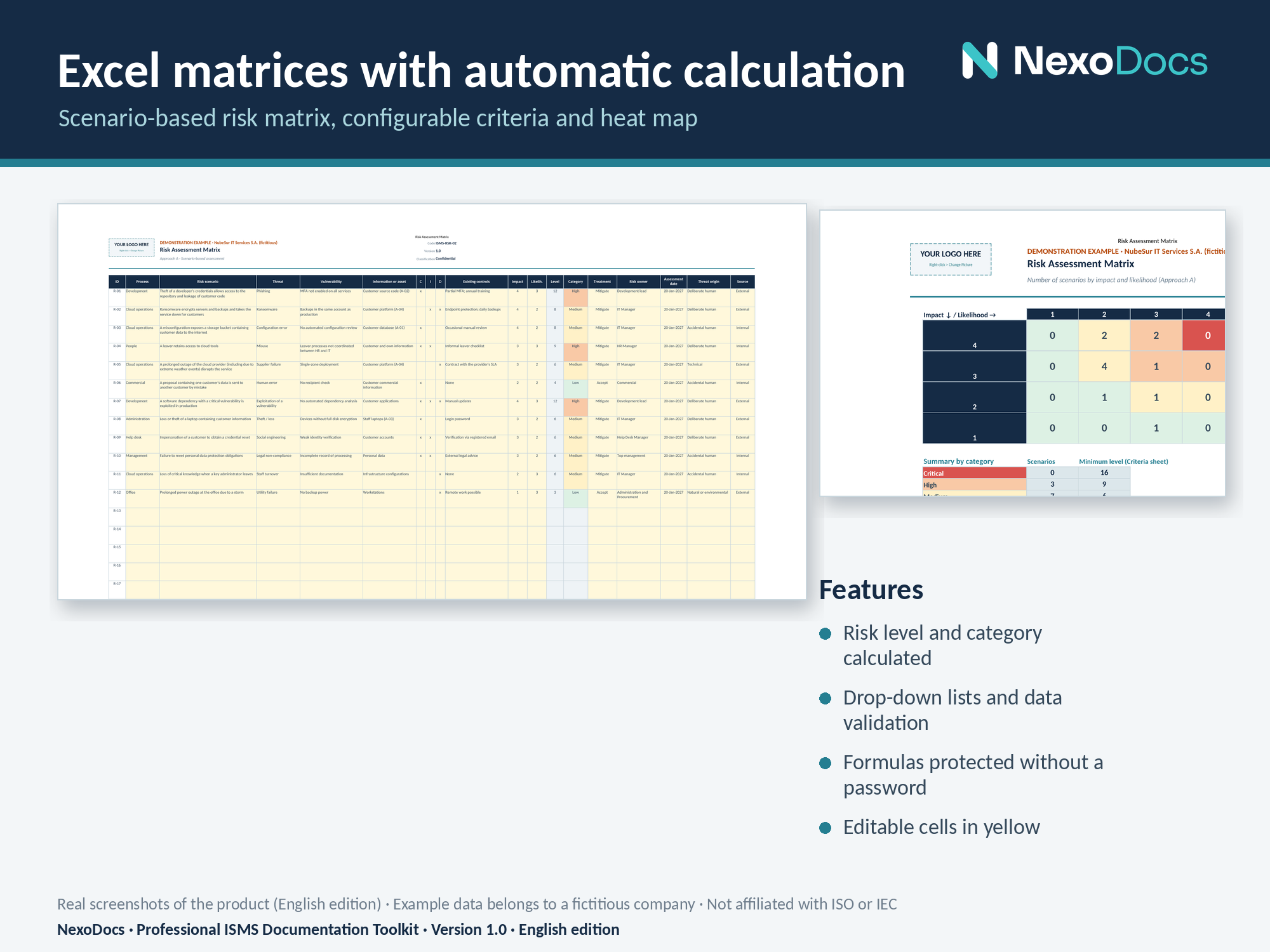
Task: Select the red 'Critical' category row label
Action: click(x=974, y=473)
